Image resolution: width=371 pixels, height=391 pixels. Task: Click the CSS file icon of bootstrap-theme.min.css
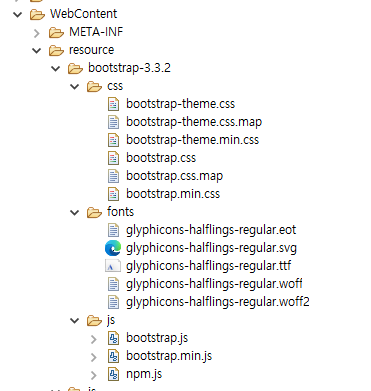pos(113,140)
